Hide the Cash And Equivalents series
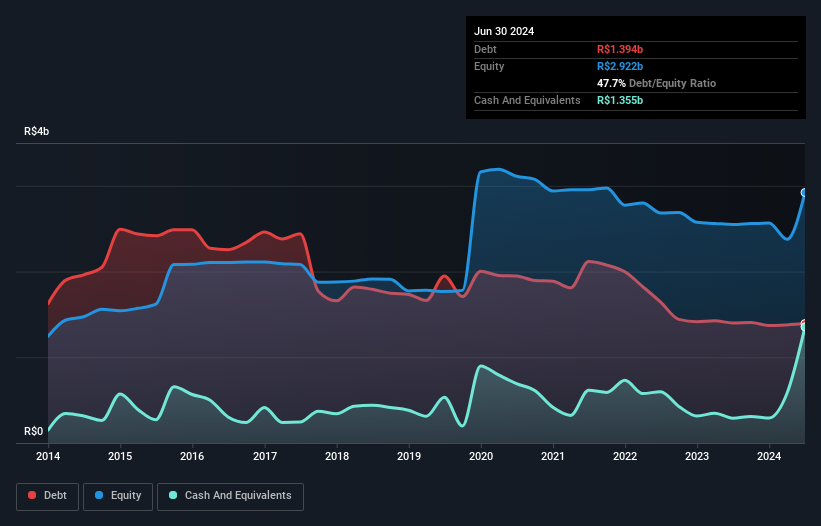 (x=230, y=495)
